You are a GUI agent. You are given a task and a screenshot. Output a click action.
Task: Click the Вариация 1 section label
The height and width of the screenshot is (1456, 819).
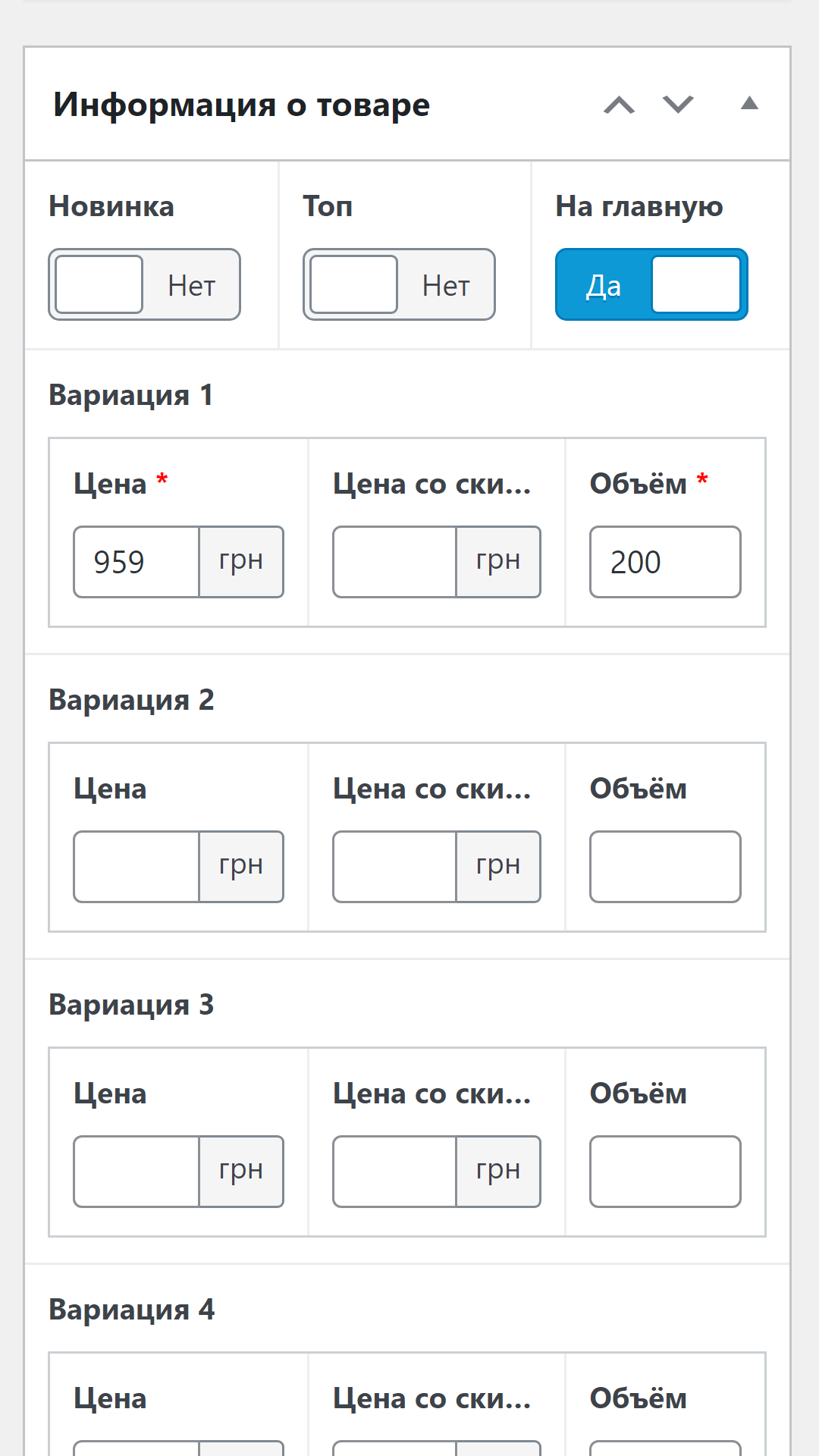130,395
